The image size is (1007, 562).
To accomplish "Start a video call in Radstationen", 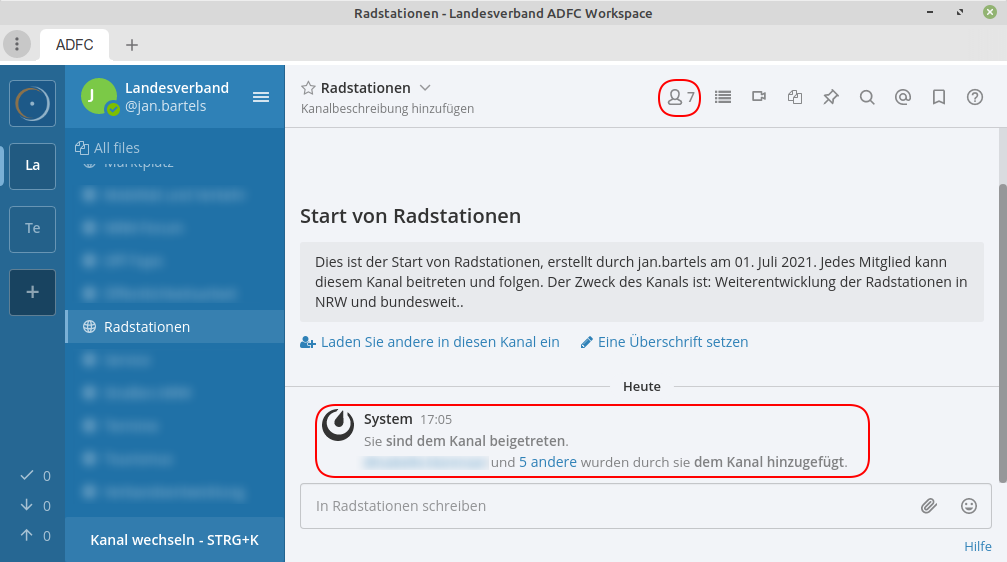I will [759, 97].
